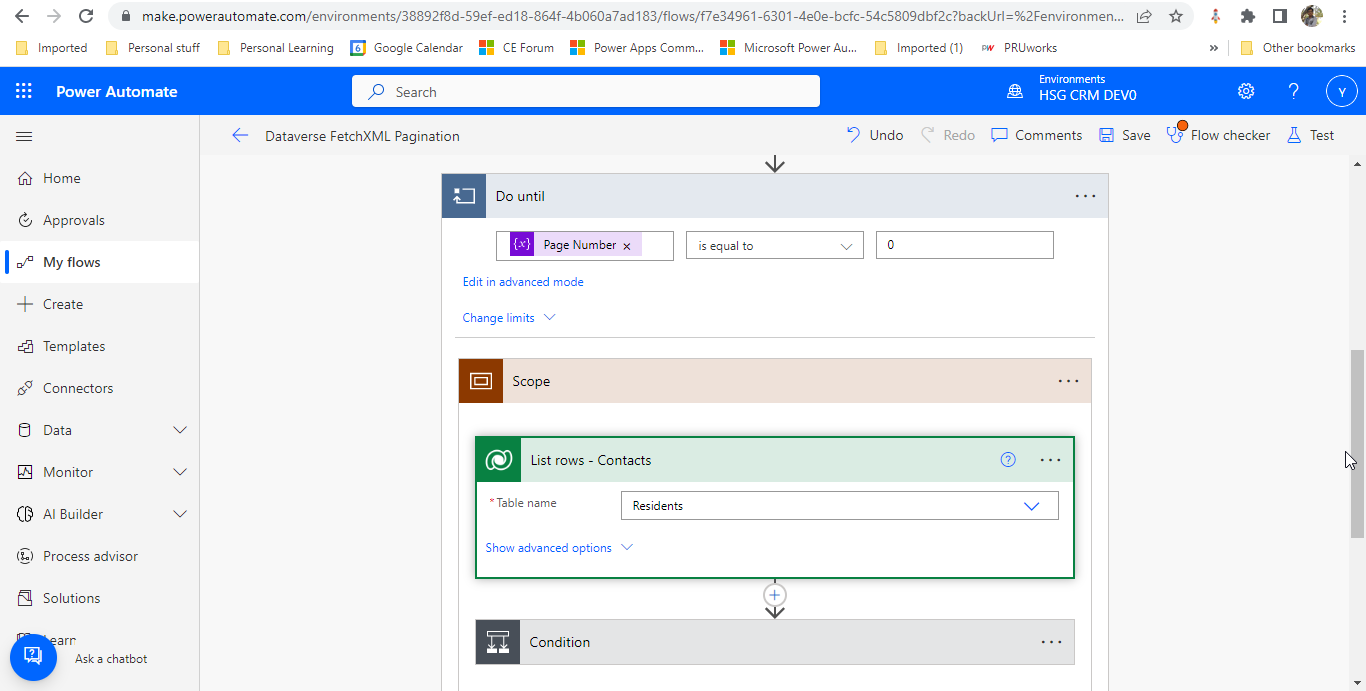Open the Ask a chatbot widget
This screenshot has width=1366, height=691.
click(x=33, y=657)
